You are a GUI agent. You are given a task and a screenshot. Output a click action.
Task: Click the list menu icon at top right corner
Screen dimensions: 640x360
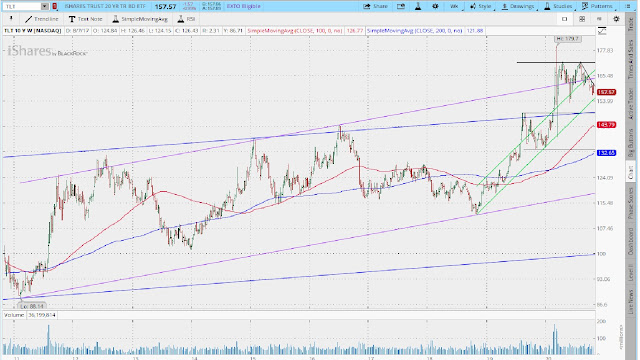(x=628, y=6)
